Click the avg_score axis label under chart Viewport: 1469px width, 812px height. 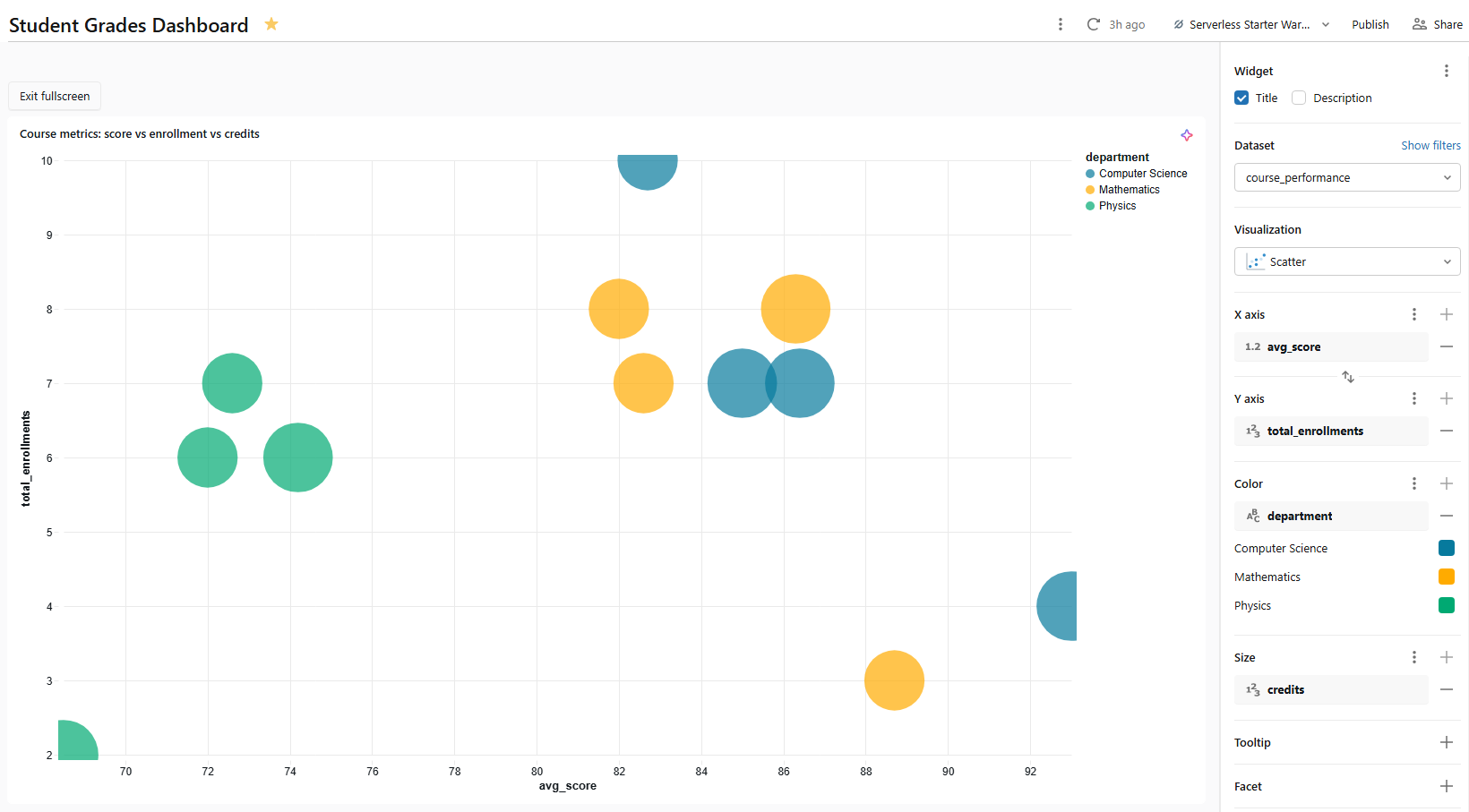coord(567,786)
